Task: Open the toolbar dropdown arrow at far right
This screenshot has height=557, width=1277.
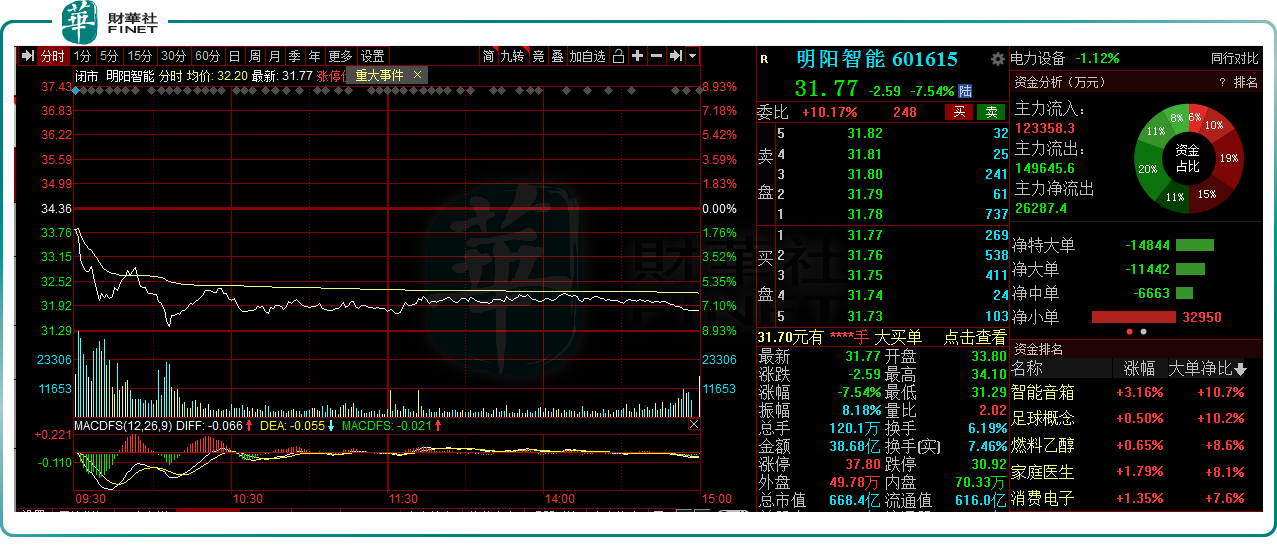Action: pos(692,56)
